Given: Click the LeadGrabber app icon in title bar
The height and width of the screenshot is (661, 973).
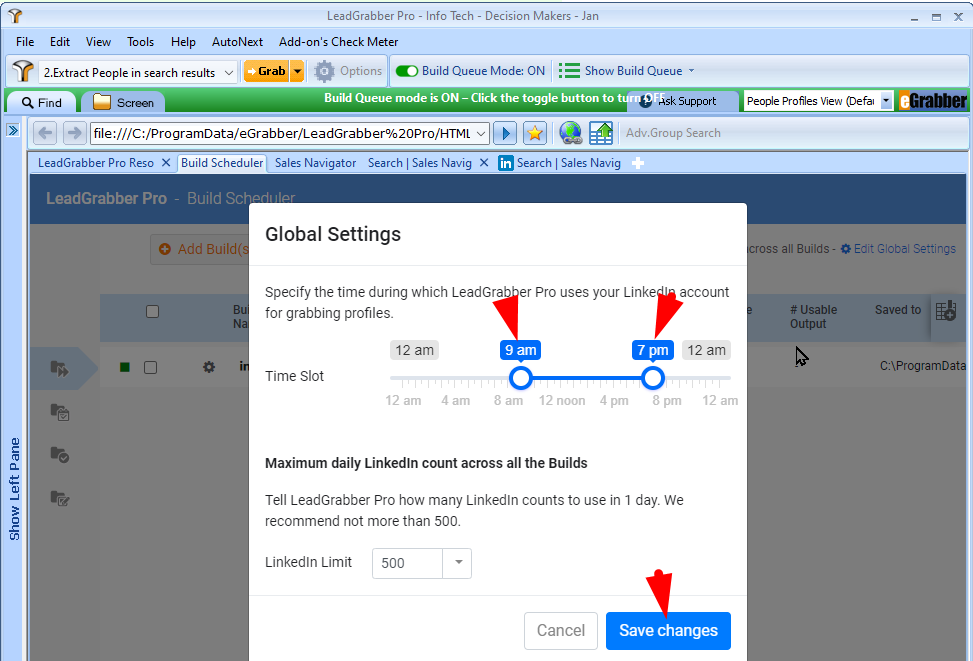Looking at the screenshot, I should 15,16.
